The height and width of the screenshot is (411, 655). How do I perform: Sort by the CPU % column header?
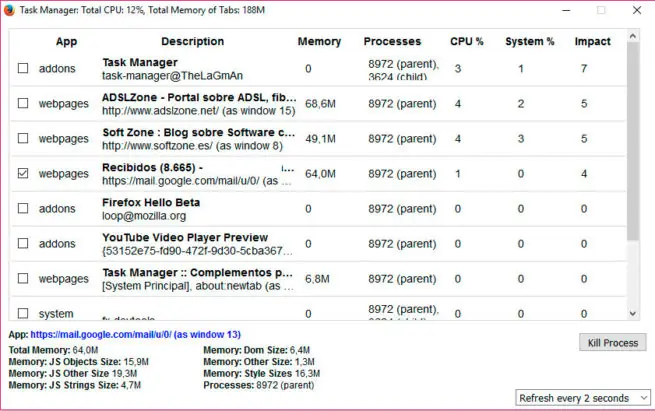click(x=467, y=41)
